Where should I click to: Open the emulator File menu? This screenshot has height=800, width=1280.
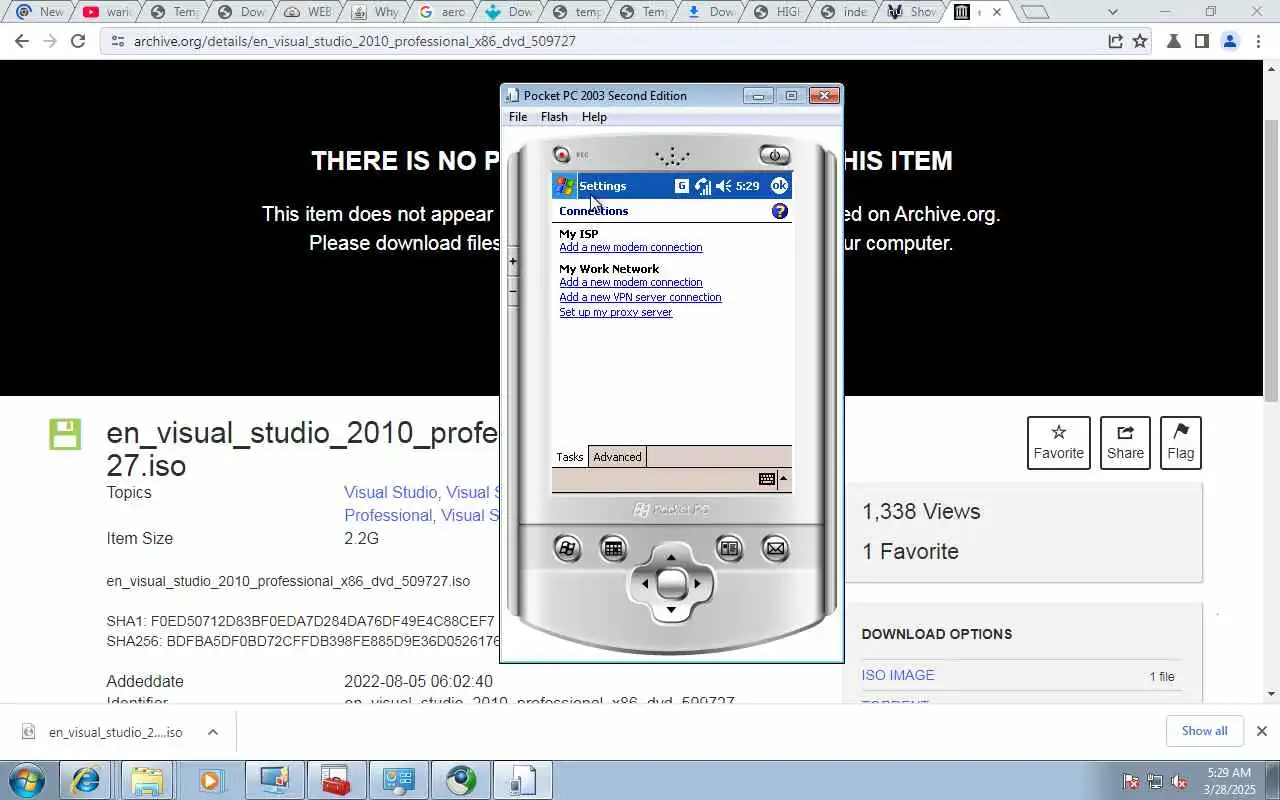[x=518, y=117]
